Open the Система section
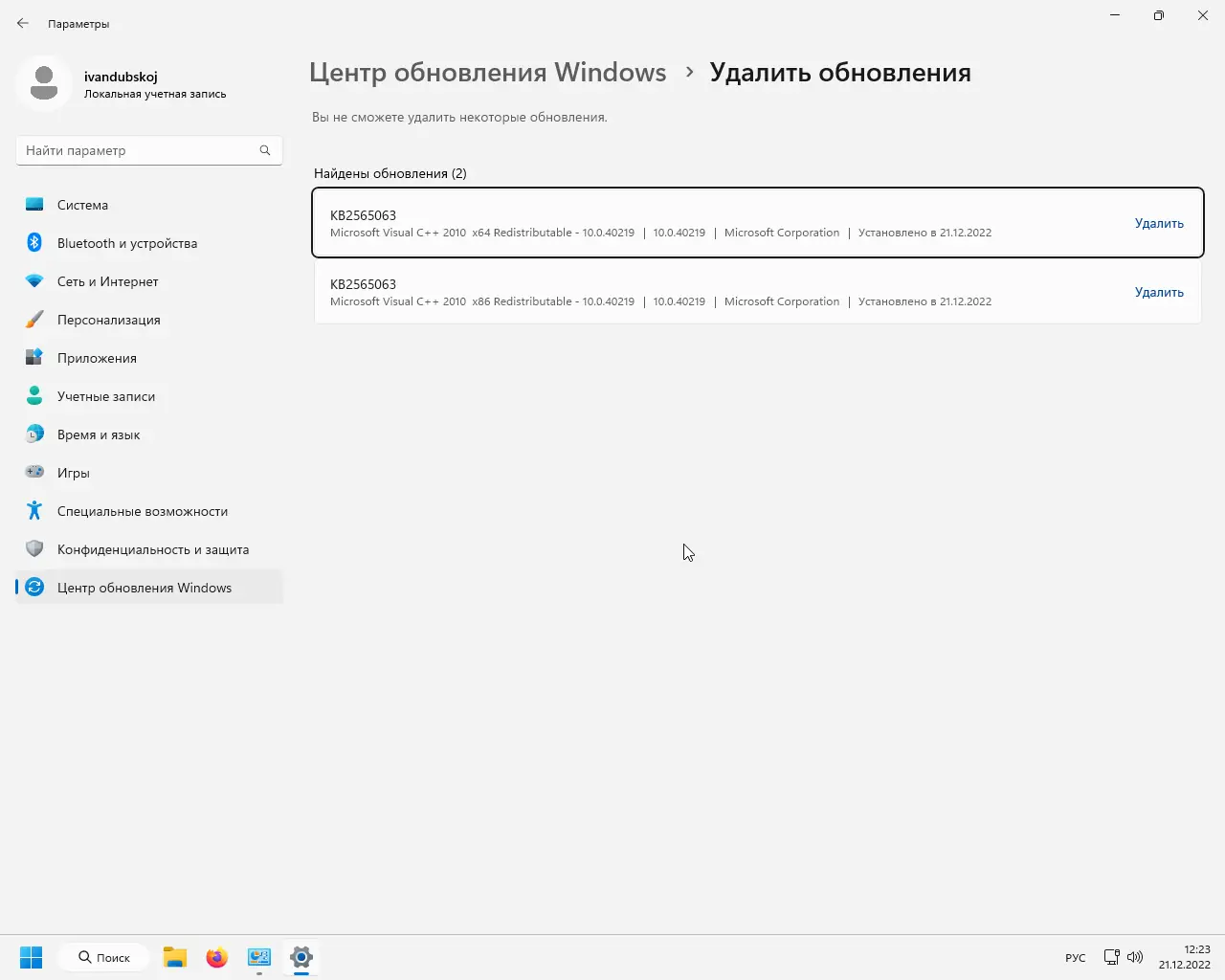Screen dimensions: 1225x980 [x=149, y=205]
